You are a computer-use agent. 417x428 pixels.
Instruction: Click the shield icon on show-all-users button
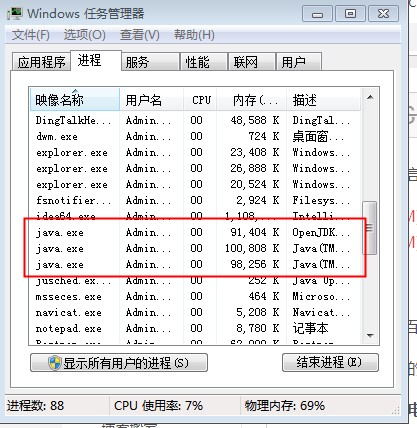pos(54,363)
